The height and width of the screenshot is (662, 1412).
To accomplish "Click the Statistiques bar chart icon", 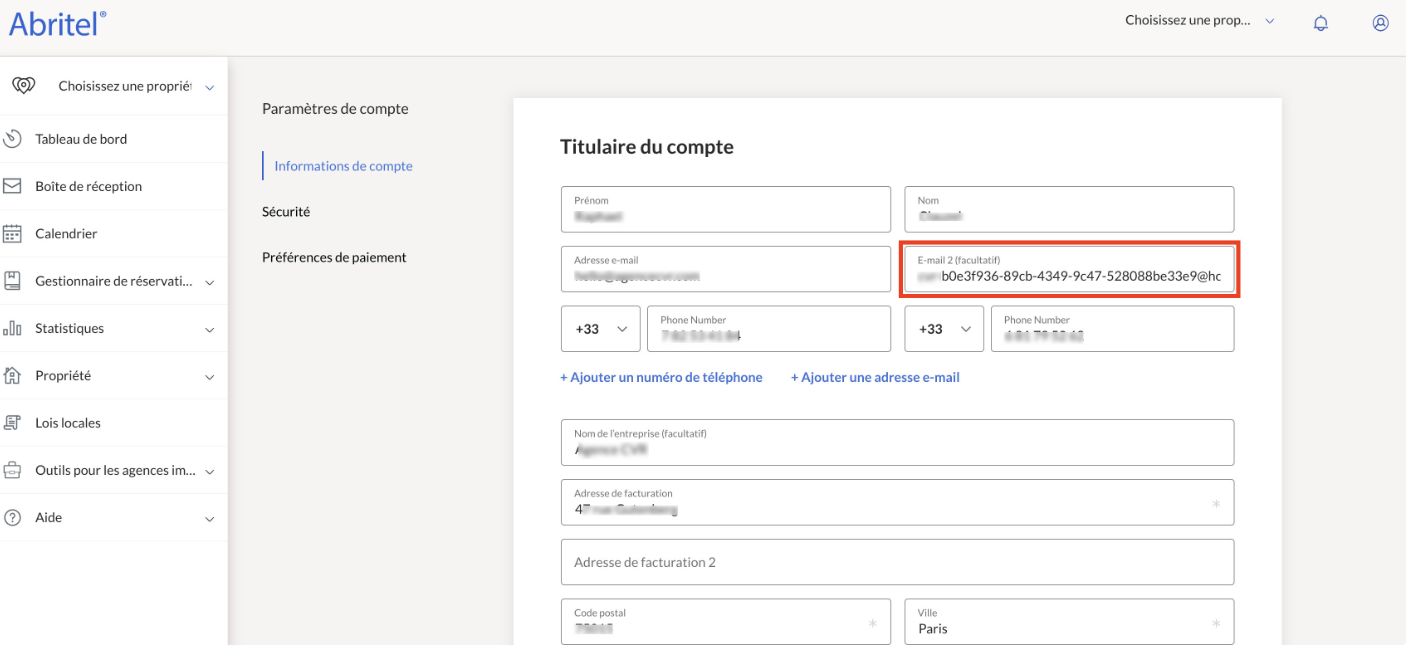I will [x=12, y=328].
